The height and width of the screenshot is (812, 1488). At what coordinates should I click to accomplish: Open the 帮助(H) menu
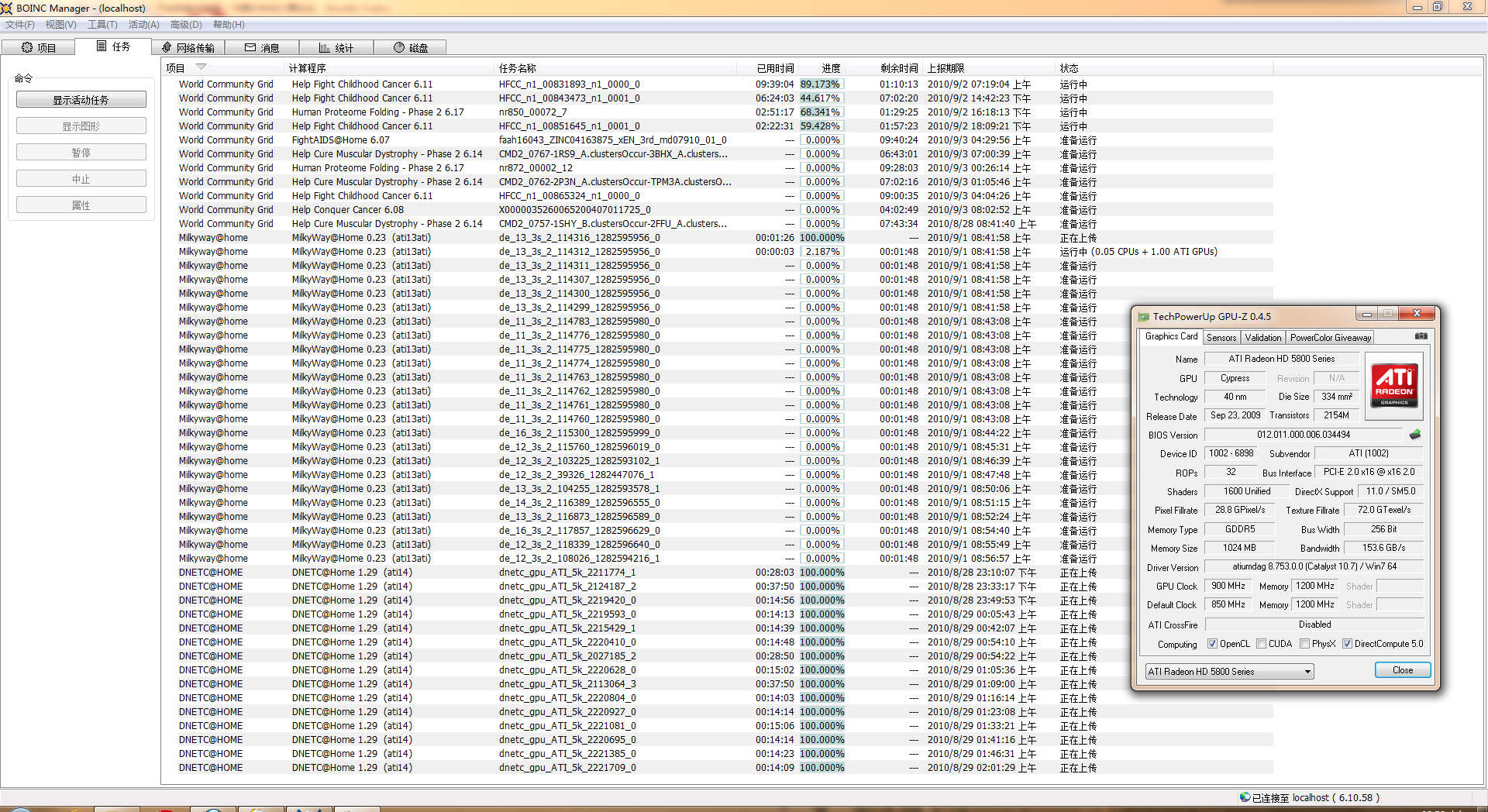(229, 25)
